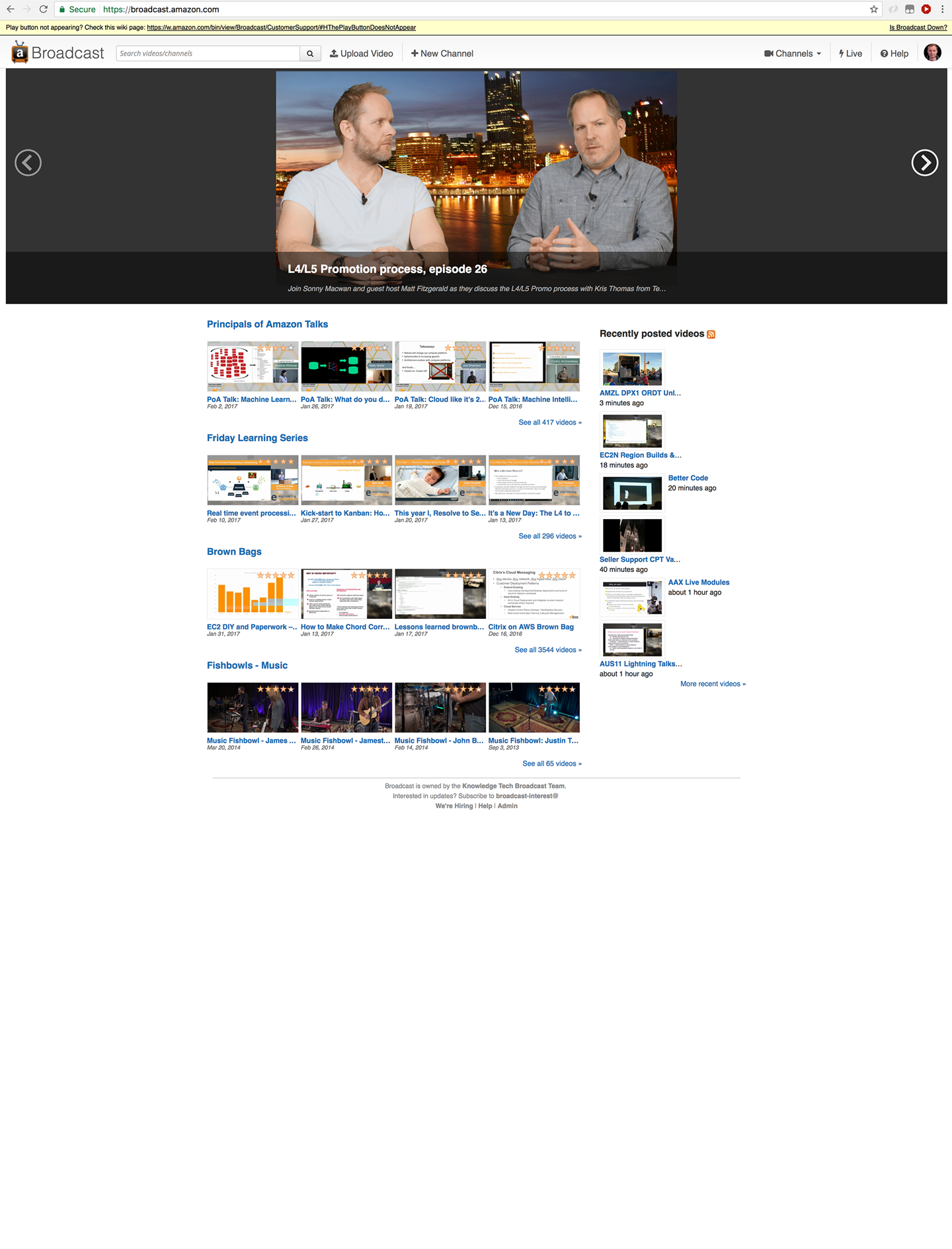This screenshot has height=1249, width=952.
Task: Open Knowledge Tech Broadcast Team link
Action: point(514,786)
